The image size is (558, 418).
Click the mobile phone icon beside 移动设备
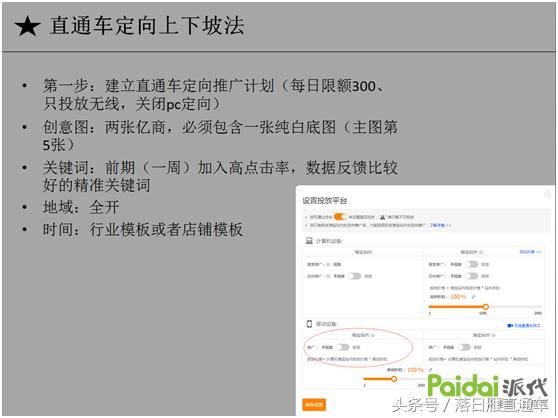click(x=309, y=324)
